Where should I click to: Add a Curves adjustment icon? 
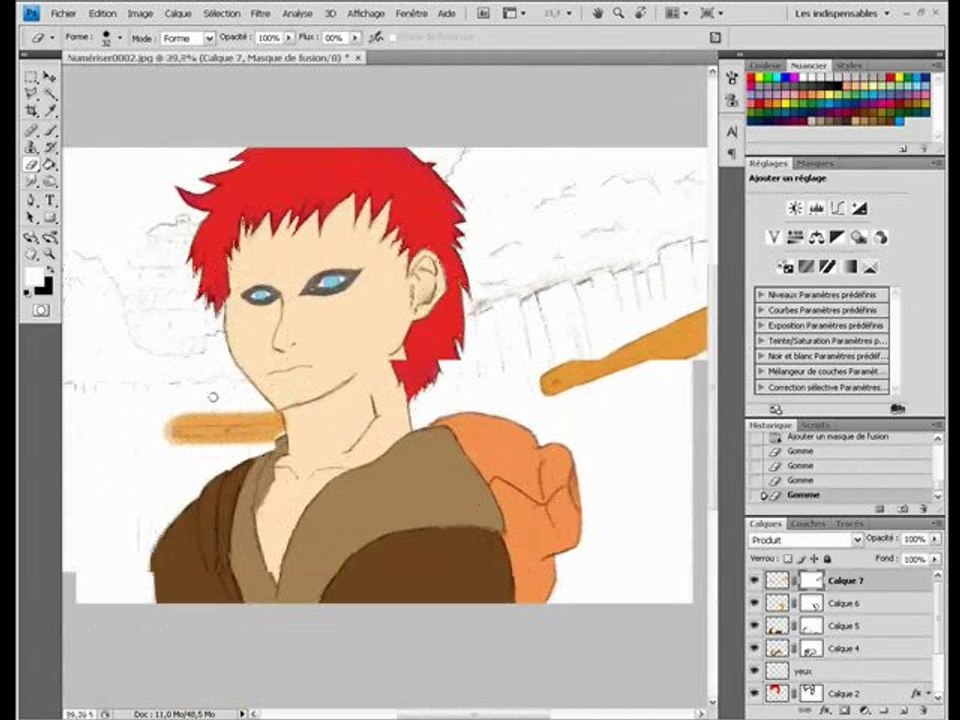click(x=838, y=208)
